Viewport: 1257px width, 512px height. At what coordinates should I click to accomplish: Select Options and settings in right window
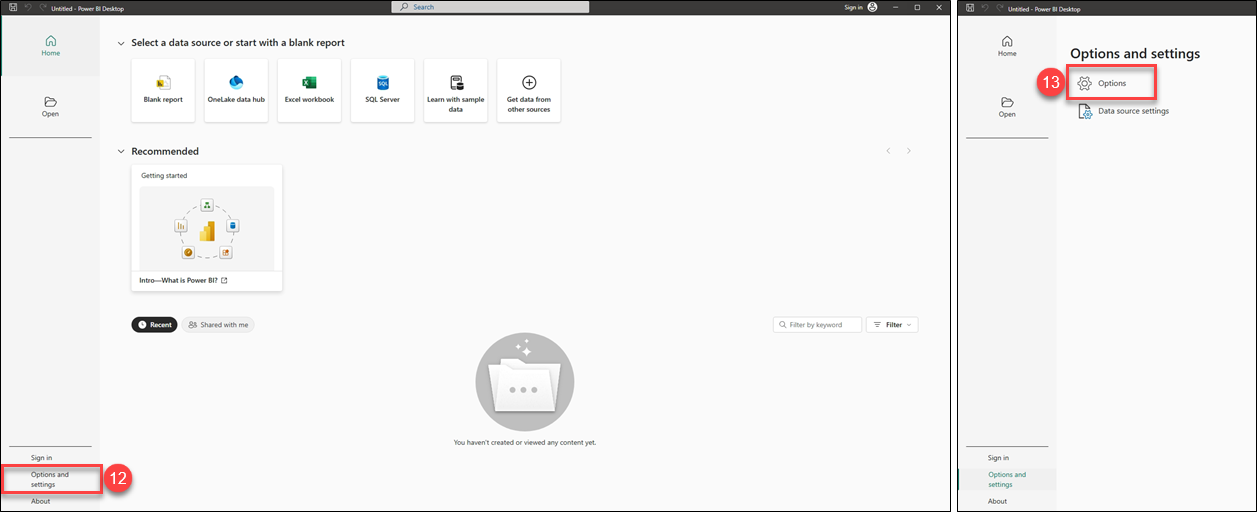pyautogui.click(x=1007, y=479)
